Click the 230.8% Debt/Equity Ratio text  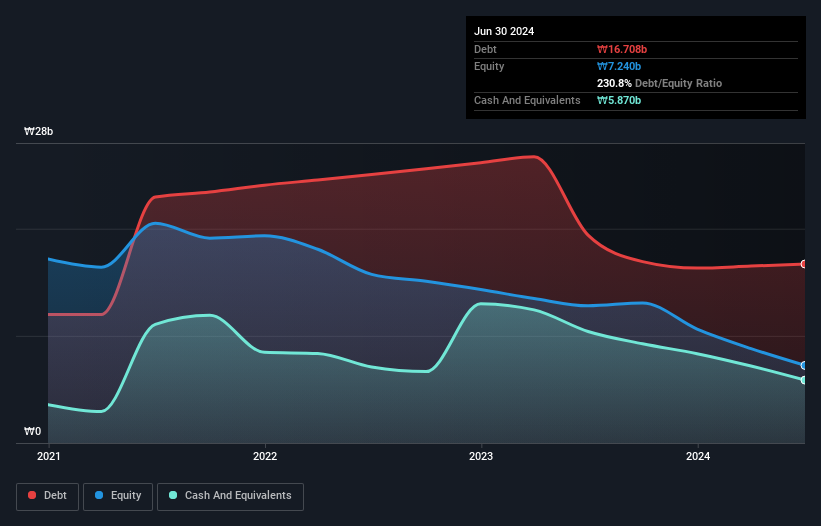pos(659,83)
